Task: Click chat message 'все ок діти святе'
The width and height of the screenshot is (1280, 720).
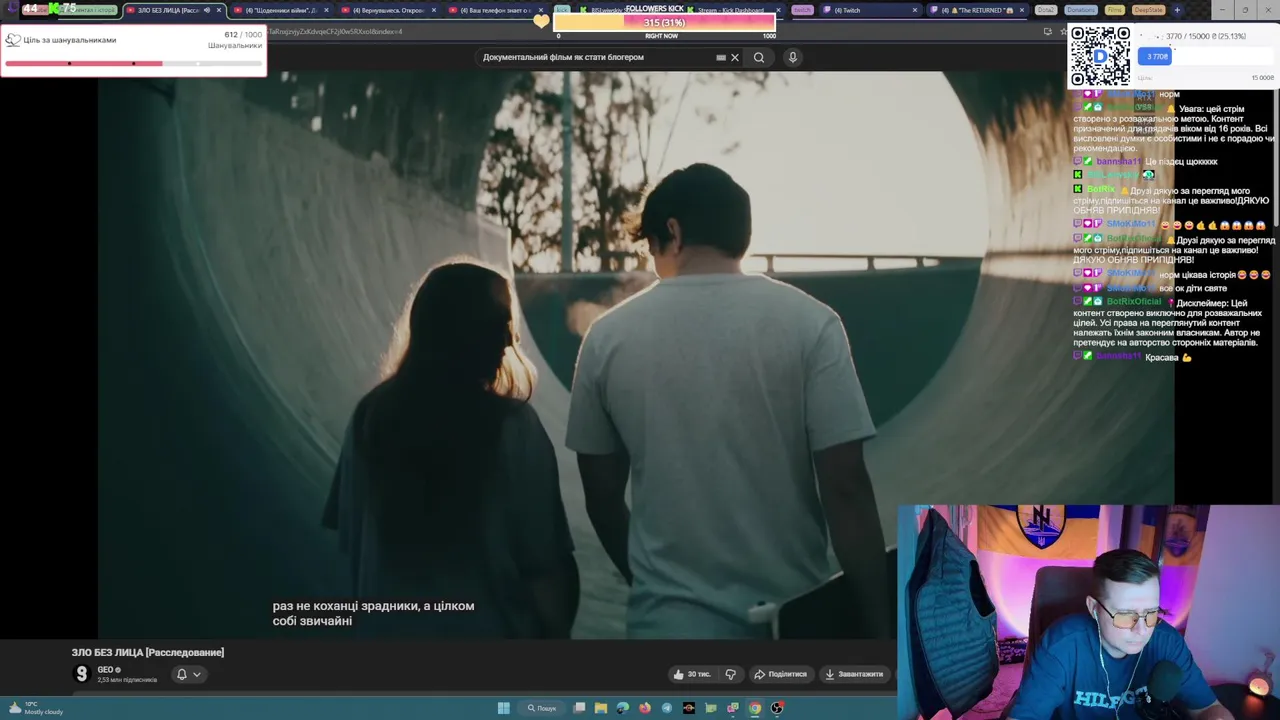Action: pos(1193,288)
